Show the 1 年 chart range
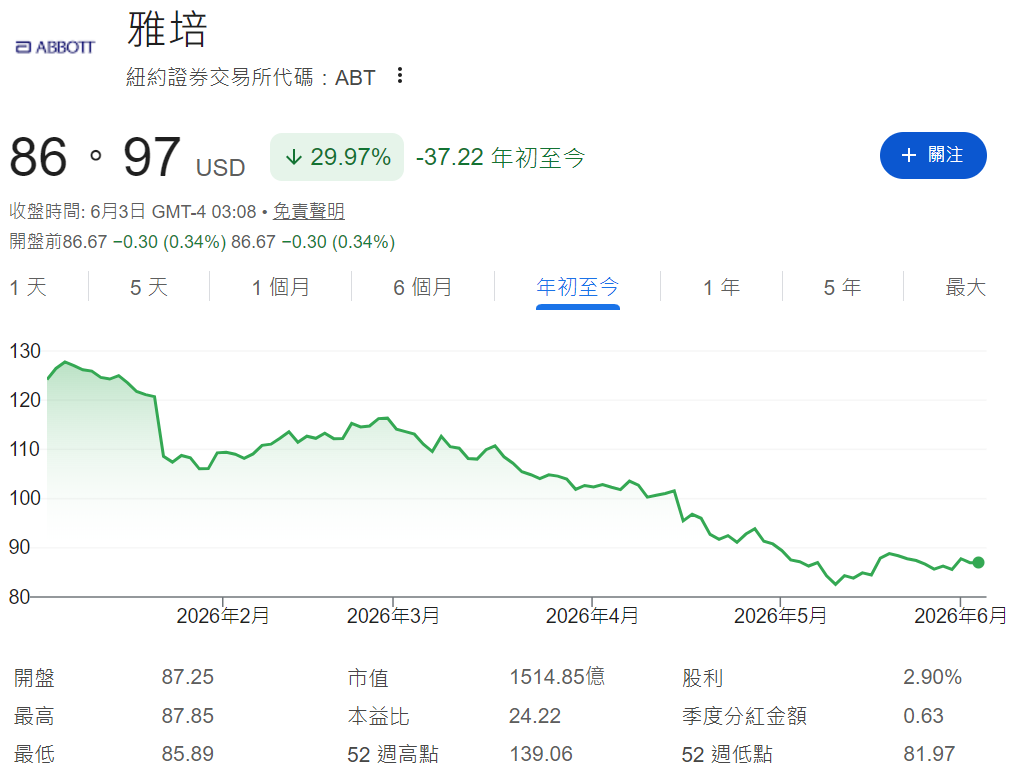 [x=721, y=287]
